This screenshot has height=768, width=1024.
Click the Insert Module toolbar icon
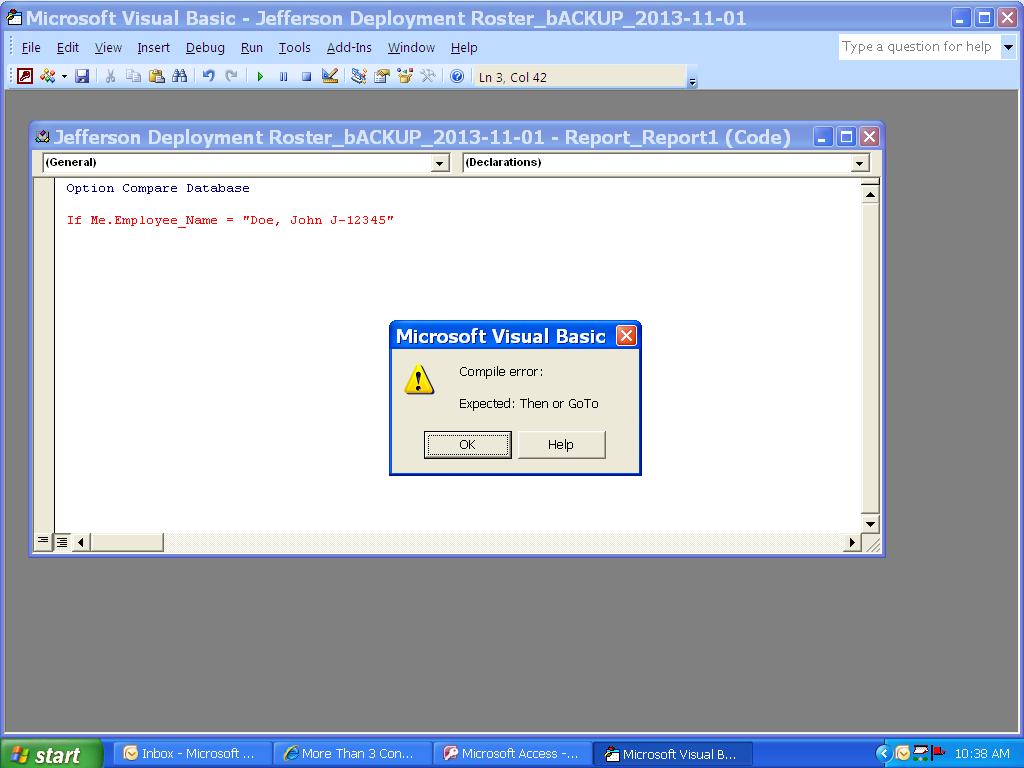(x=48, y=76)
